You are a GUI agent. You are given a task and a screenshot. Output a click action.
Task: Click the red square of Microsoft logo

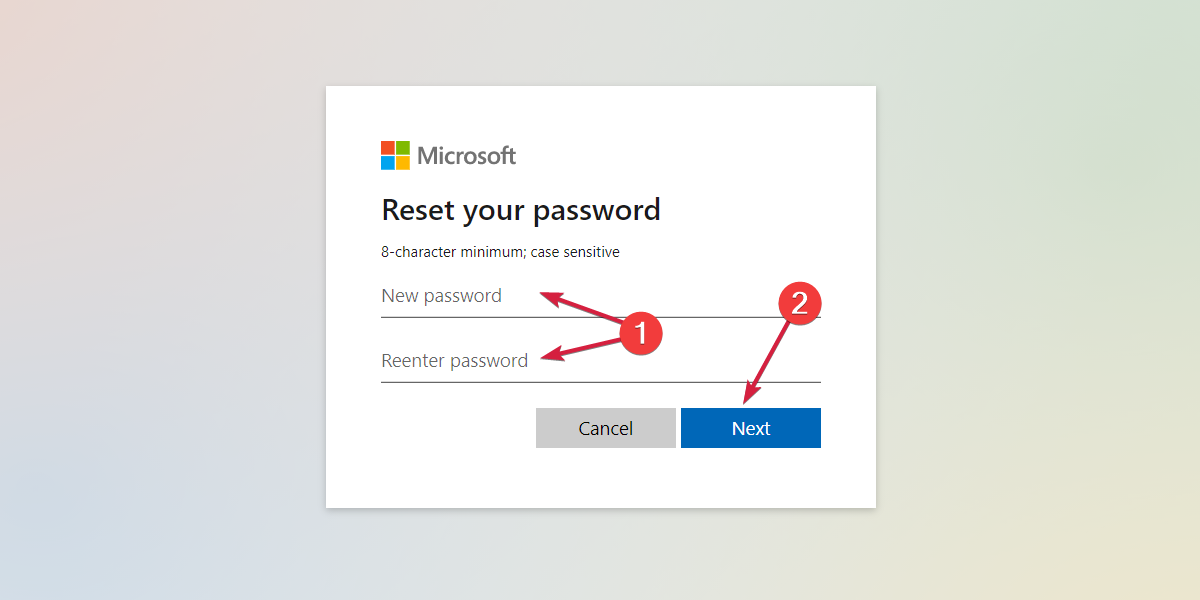[x=388, y=148]
